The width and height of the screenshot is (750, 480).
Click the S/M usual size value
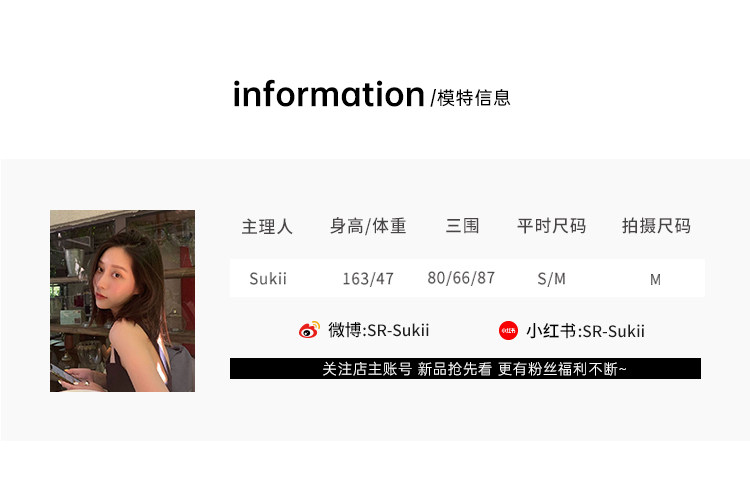[x=551, y=279]
